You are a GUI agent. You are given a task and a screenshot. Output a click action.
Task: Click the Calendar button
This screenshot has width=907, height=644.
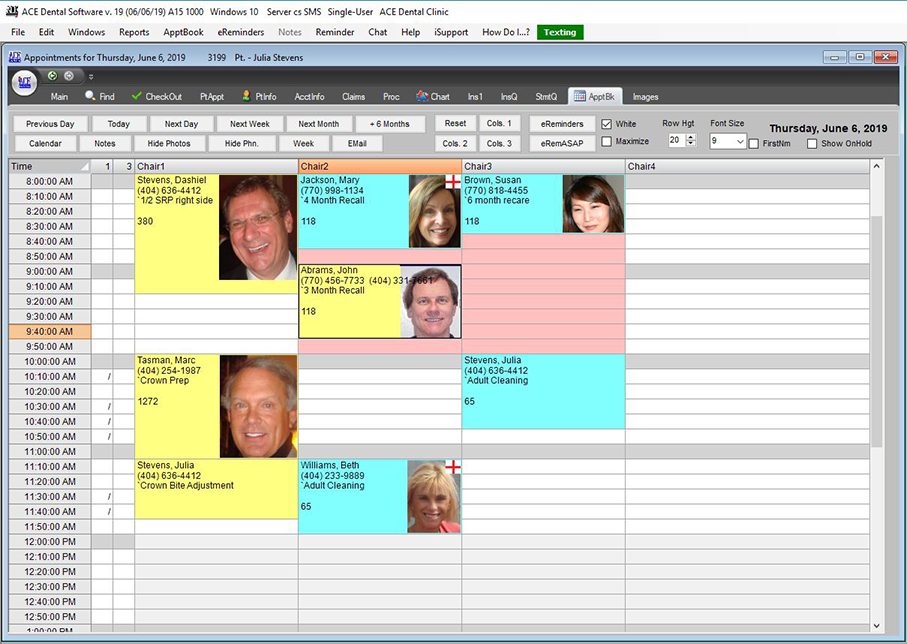[46, 143]
